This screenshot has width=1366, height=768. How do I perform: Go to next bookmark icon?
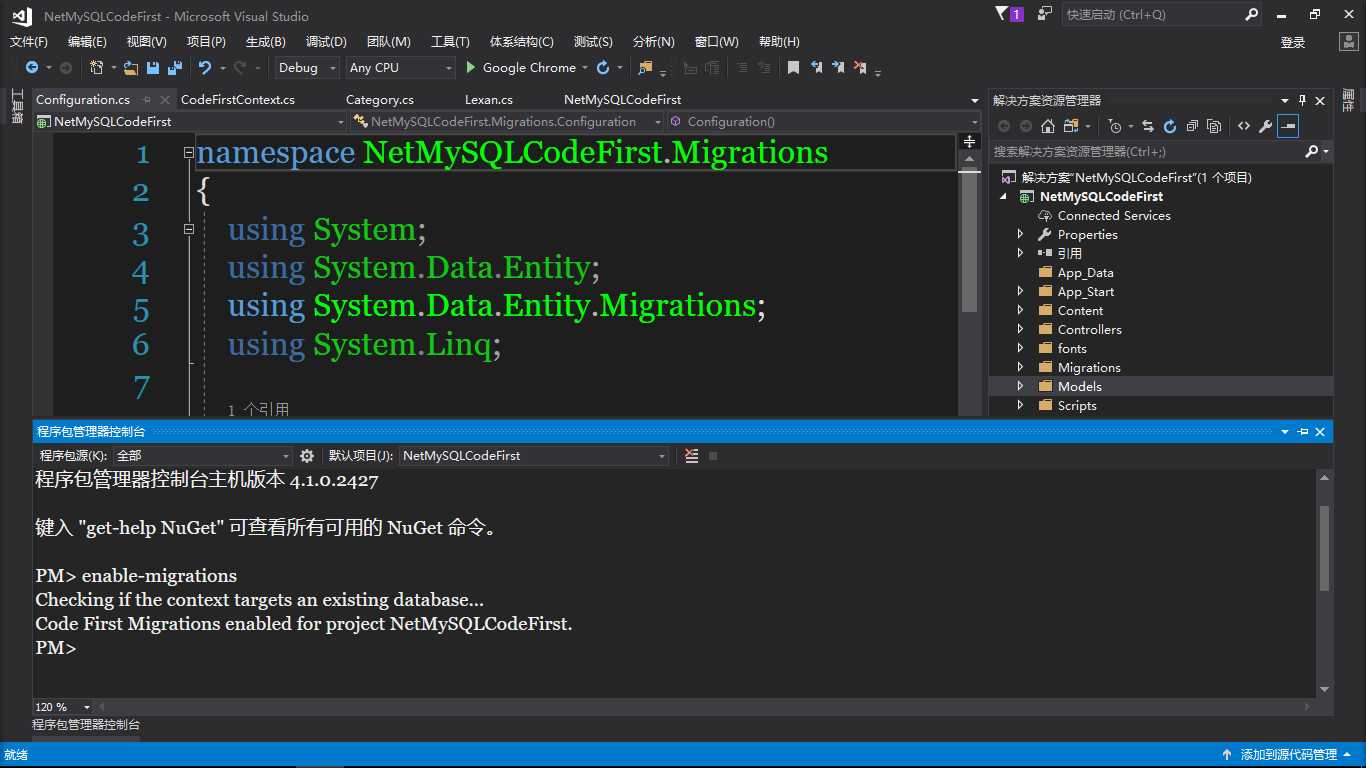(x=838, y=67)
